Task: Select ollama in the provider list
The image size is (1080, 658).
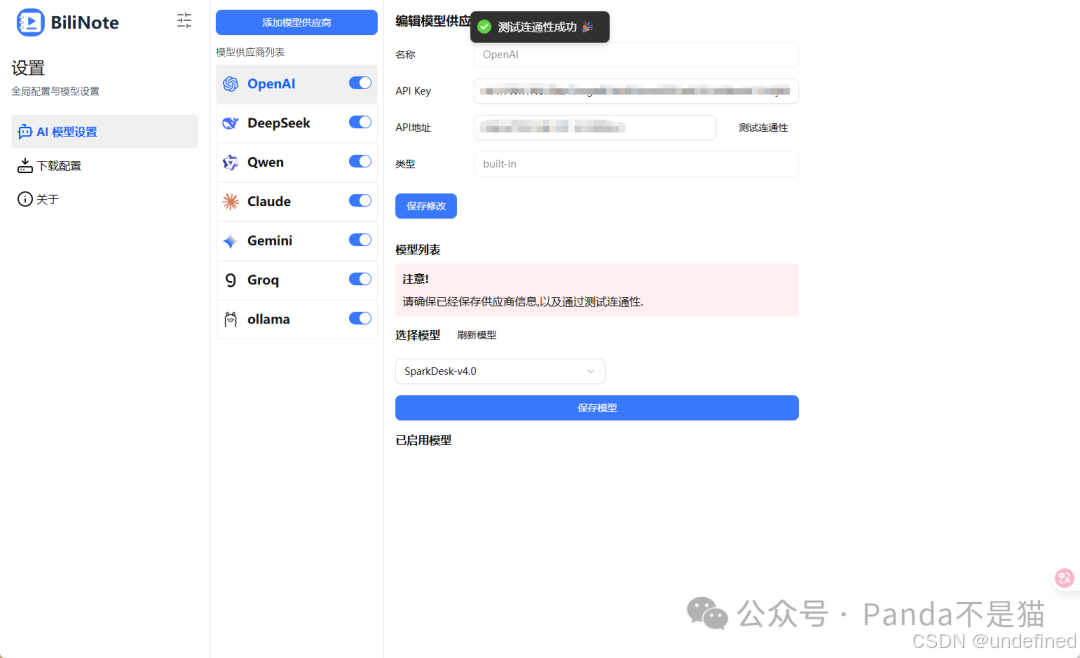Action: coord(297,320)
